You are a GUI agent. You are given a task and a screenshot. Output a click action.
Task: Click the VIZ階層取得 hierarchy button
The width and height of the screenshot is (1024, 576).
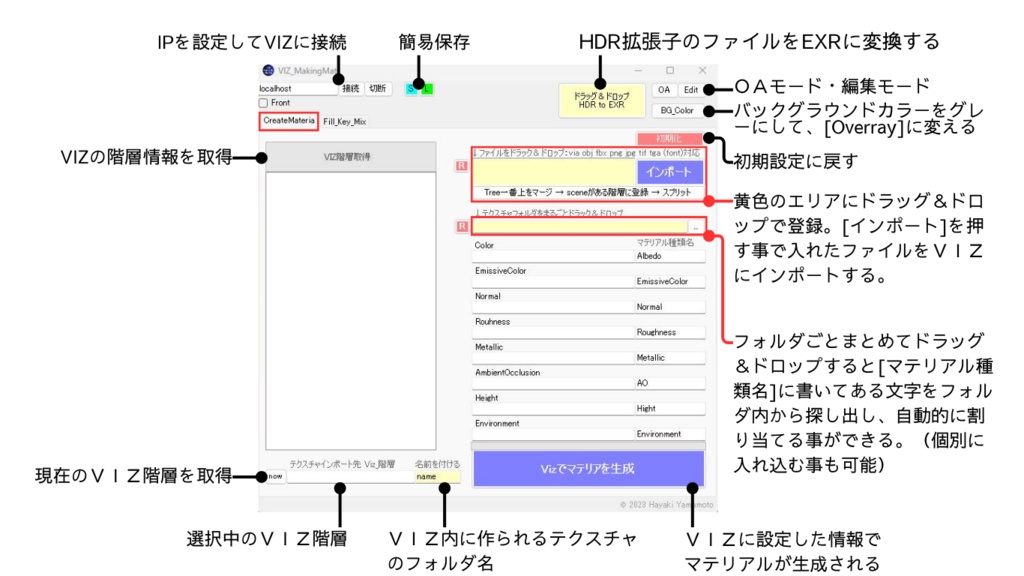[351, 155]
